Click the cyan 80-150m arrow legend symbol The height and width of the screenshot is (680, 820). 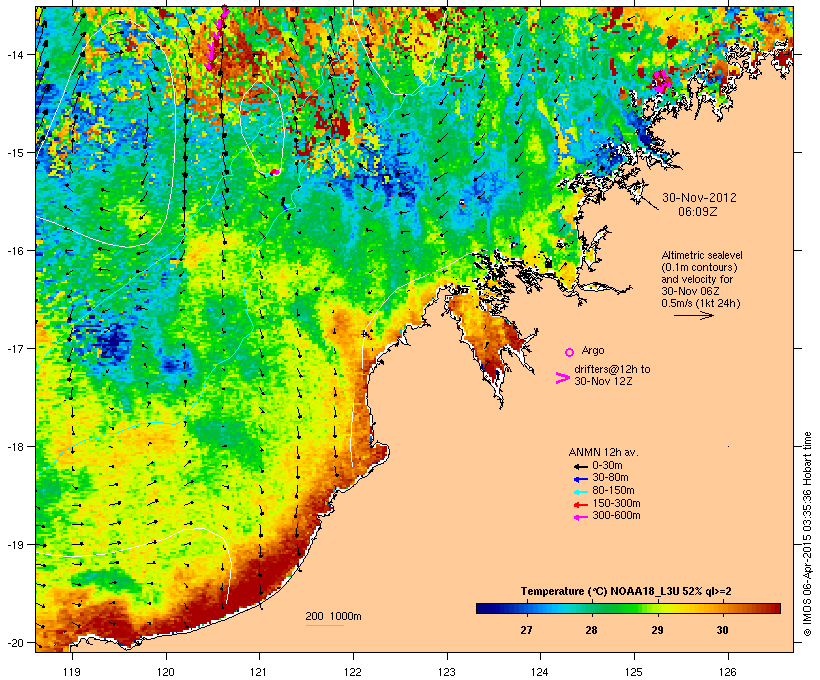[581, 492]
